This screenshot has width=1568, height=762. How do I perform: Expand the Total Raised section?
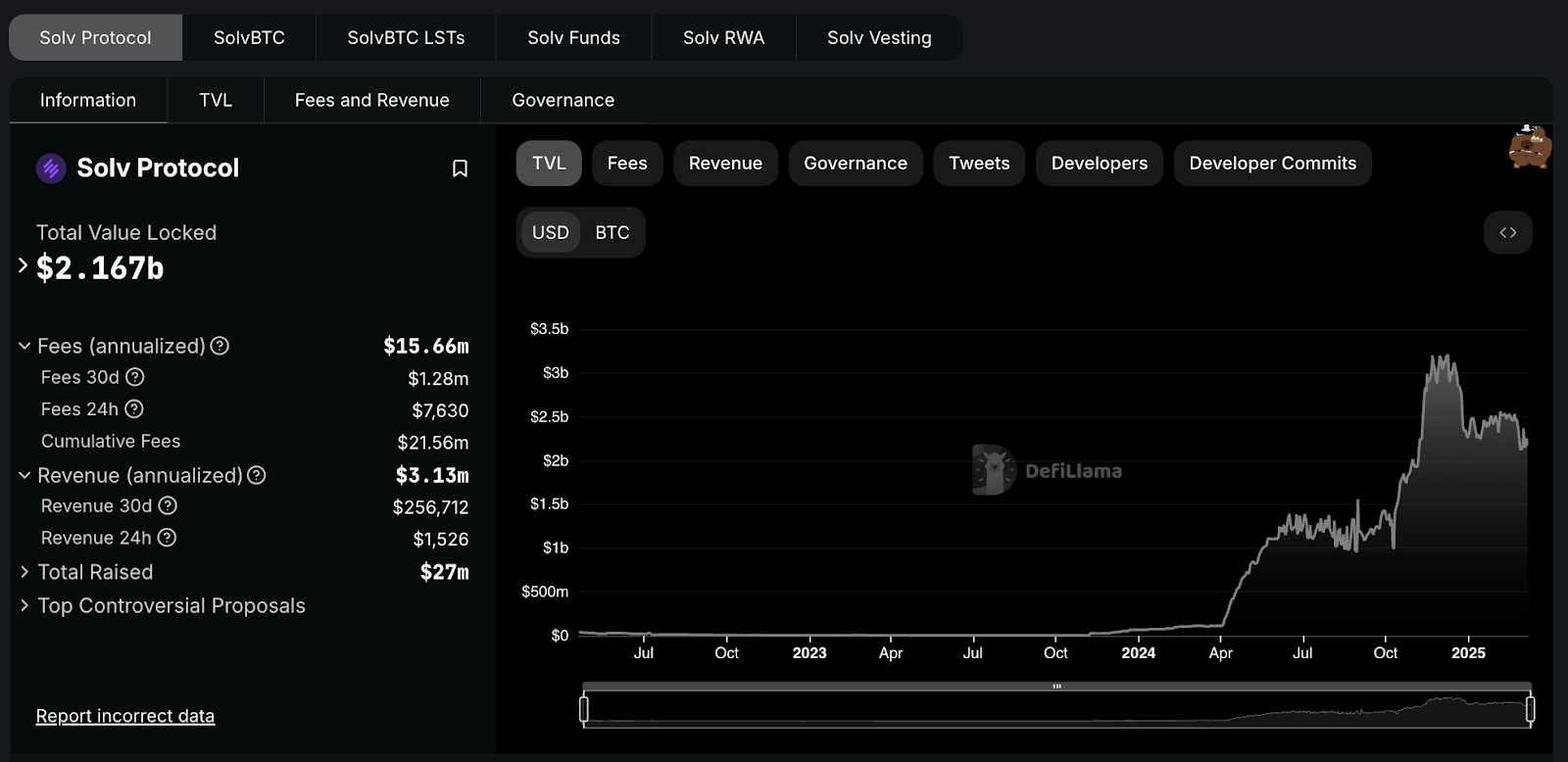point(24,572)
